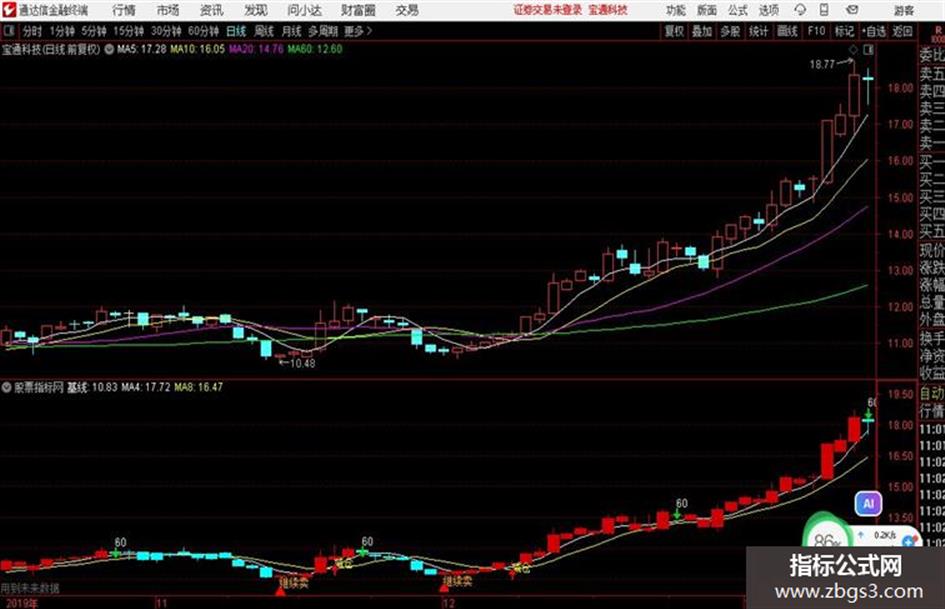Open the floating AI assistant button

tap(868, 503)
